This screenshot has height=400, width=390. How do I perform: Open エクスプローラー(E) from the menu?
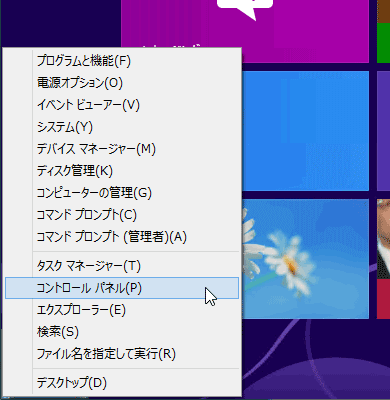pyautogui.click(x=122, y=310)
